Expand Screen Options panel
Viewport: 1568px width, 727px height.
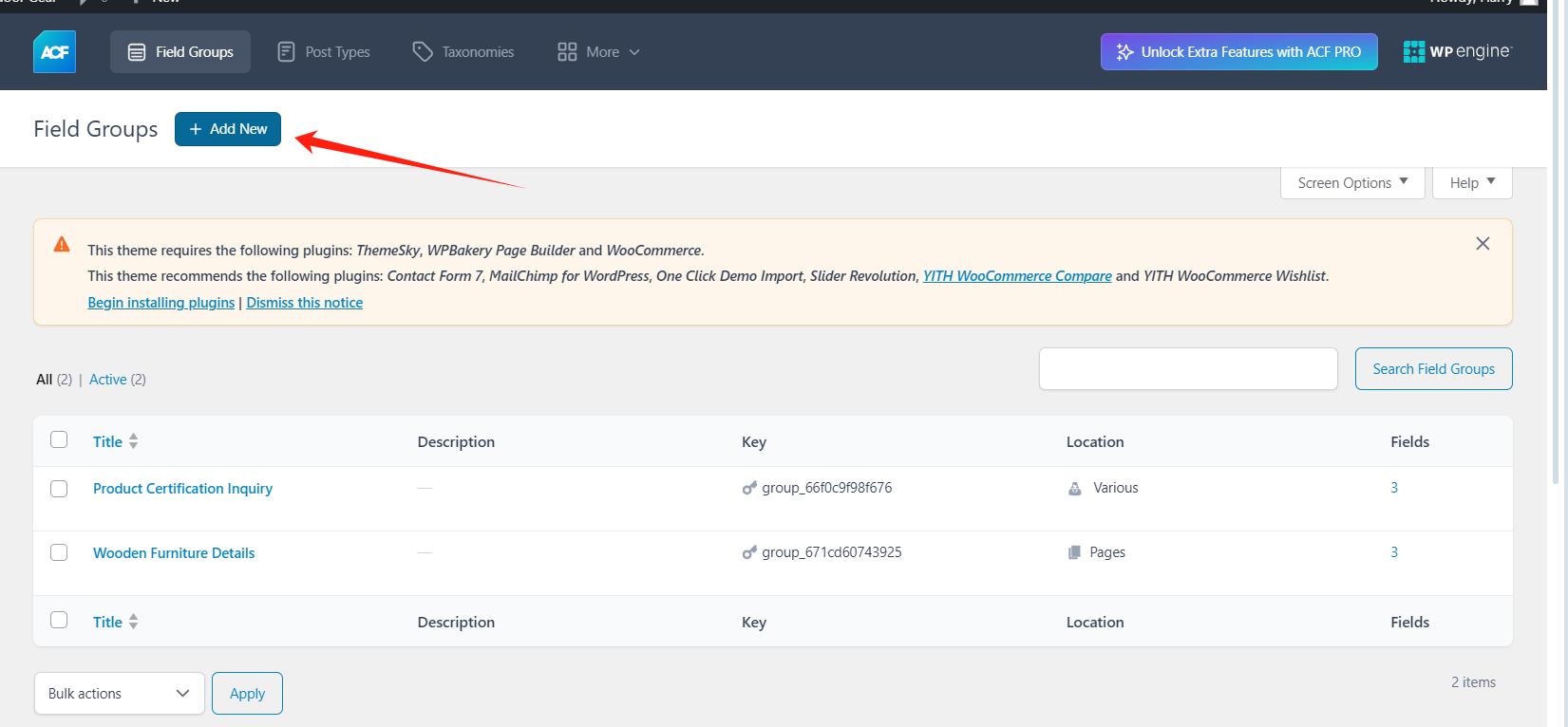pos(1352,182)
